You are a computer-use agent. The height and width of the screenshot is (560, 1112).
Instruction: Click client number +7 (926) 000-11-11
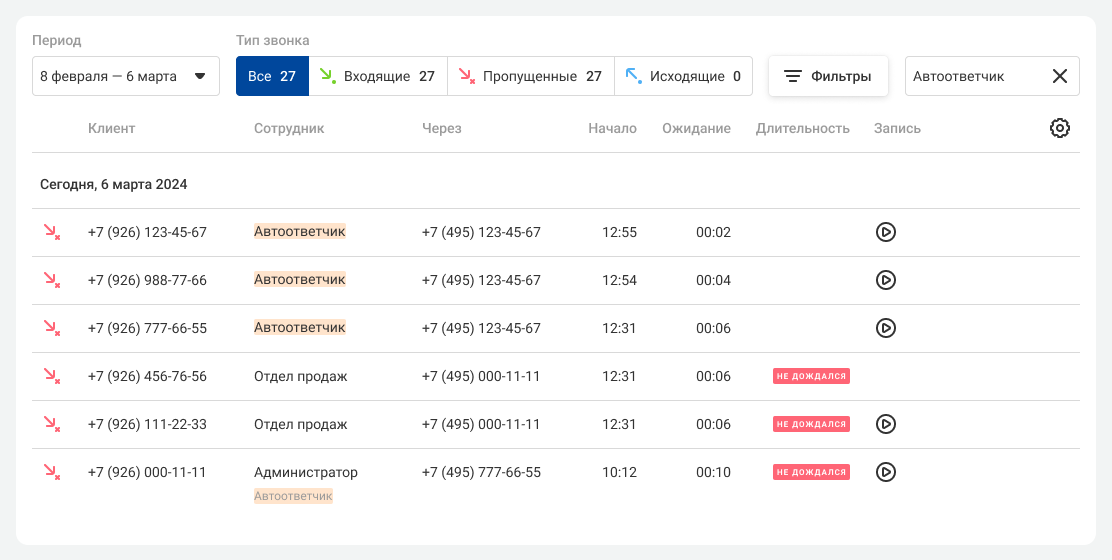tap(147, 472)
